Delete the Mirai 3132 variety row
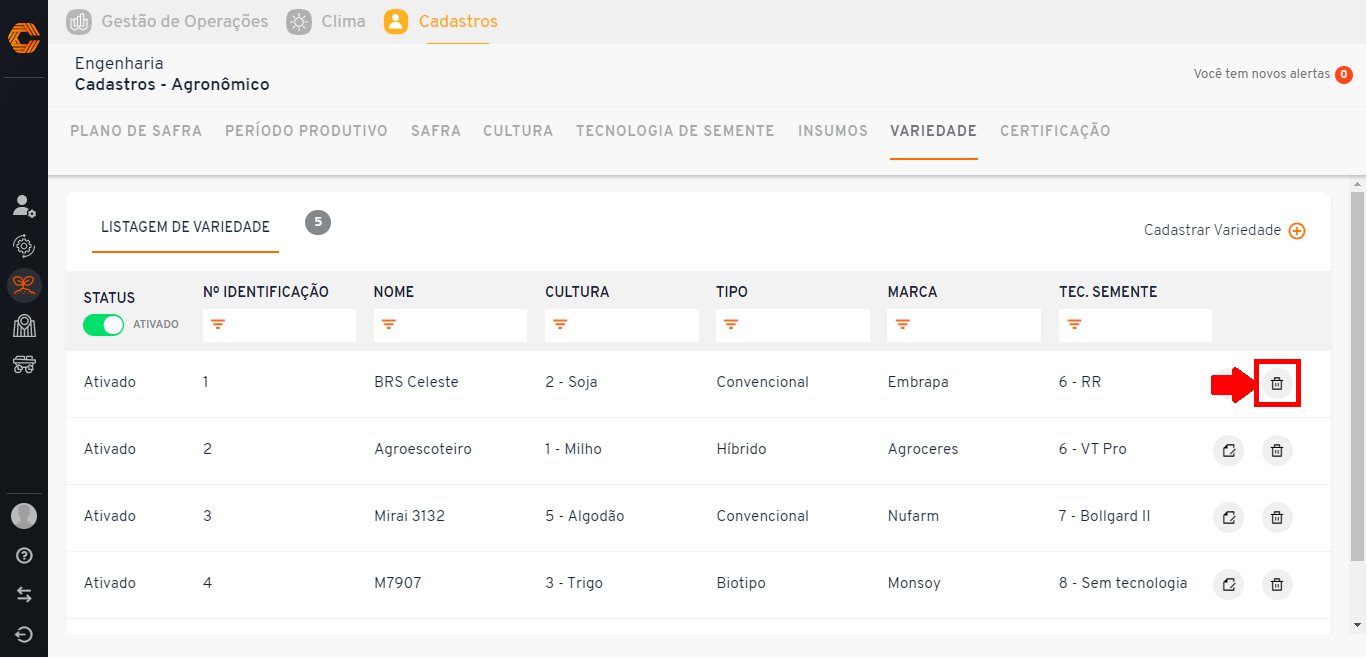 (x=1277, y=518)
